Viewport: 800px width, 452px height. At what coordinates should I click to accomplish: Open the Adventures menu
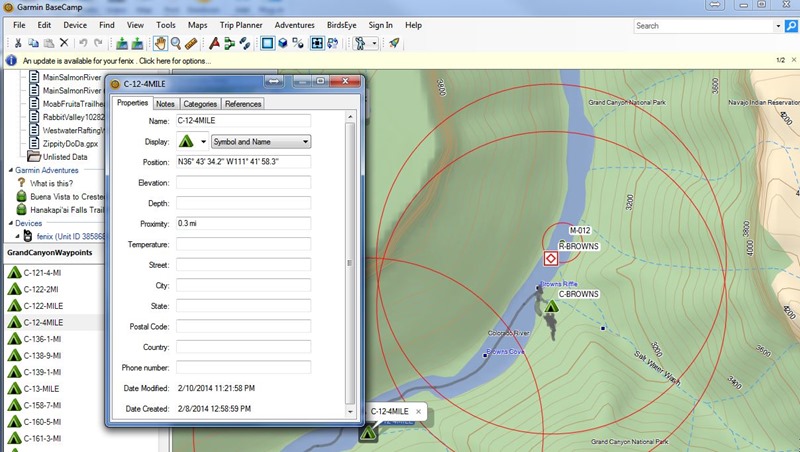click(x=294, y=25)
